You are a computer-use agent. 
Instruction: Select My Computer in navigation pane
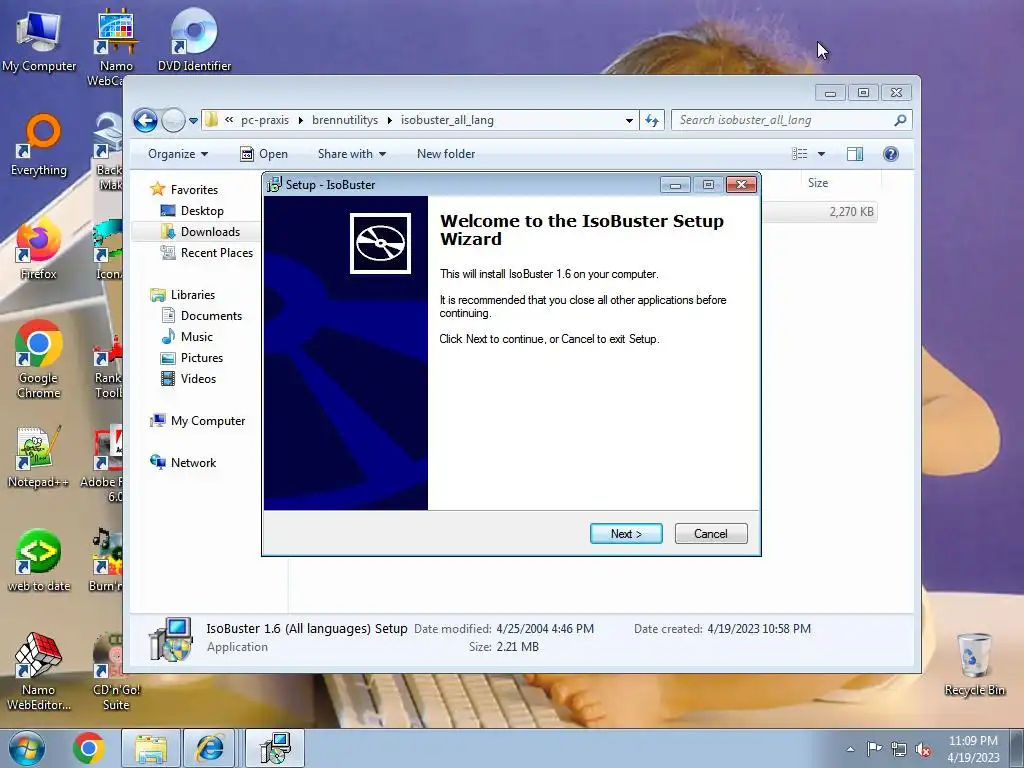click(x=208, y=421)
